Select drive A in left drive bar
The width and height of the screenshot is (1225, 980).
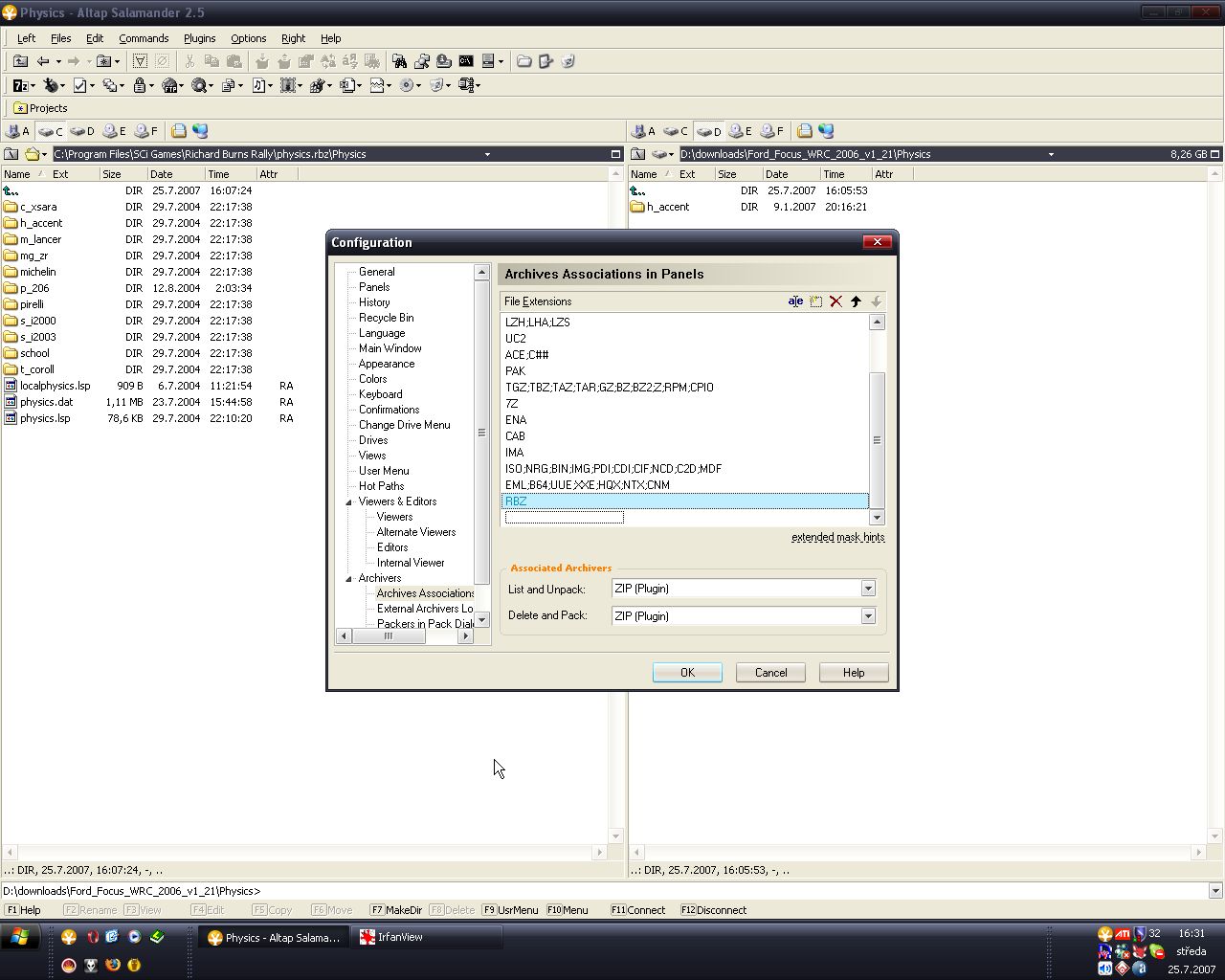[x=18, y=131]
